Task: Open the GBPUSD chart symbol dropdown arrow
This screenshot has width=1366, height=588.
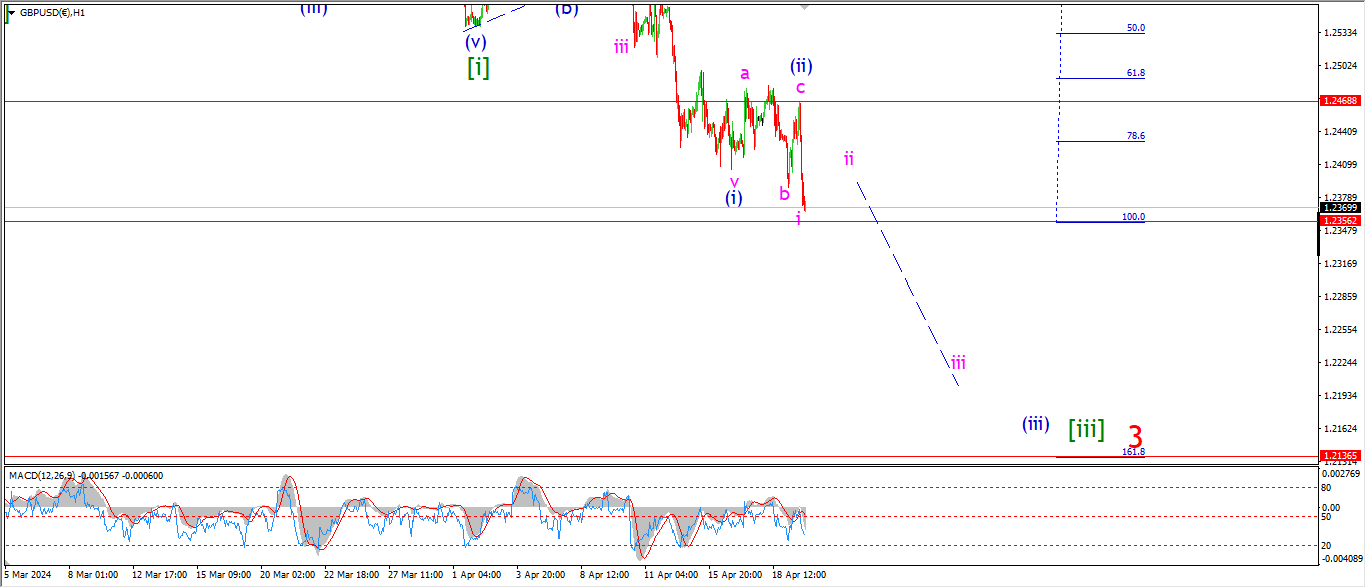Action: click(9, 13)
